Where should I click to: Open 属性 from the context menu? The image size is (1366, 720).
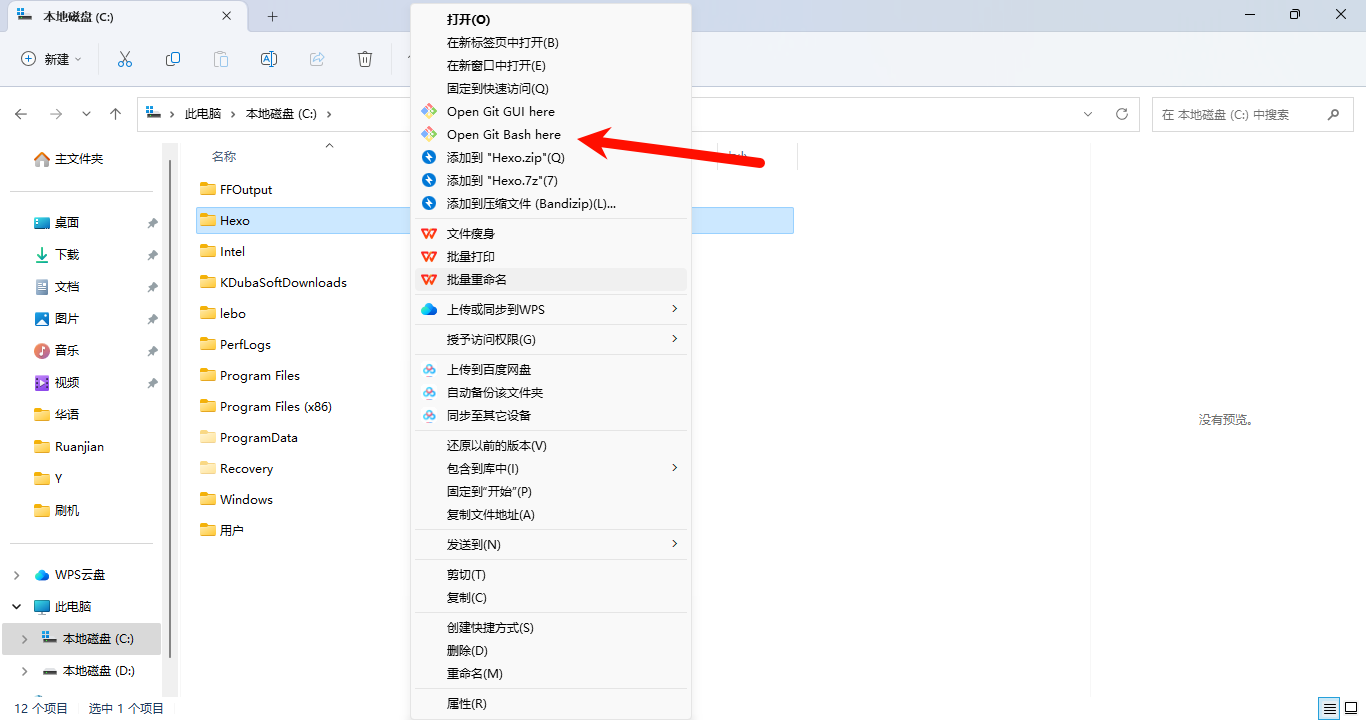(x=466, y=704)
